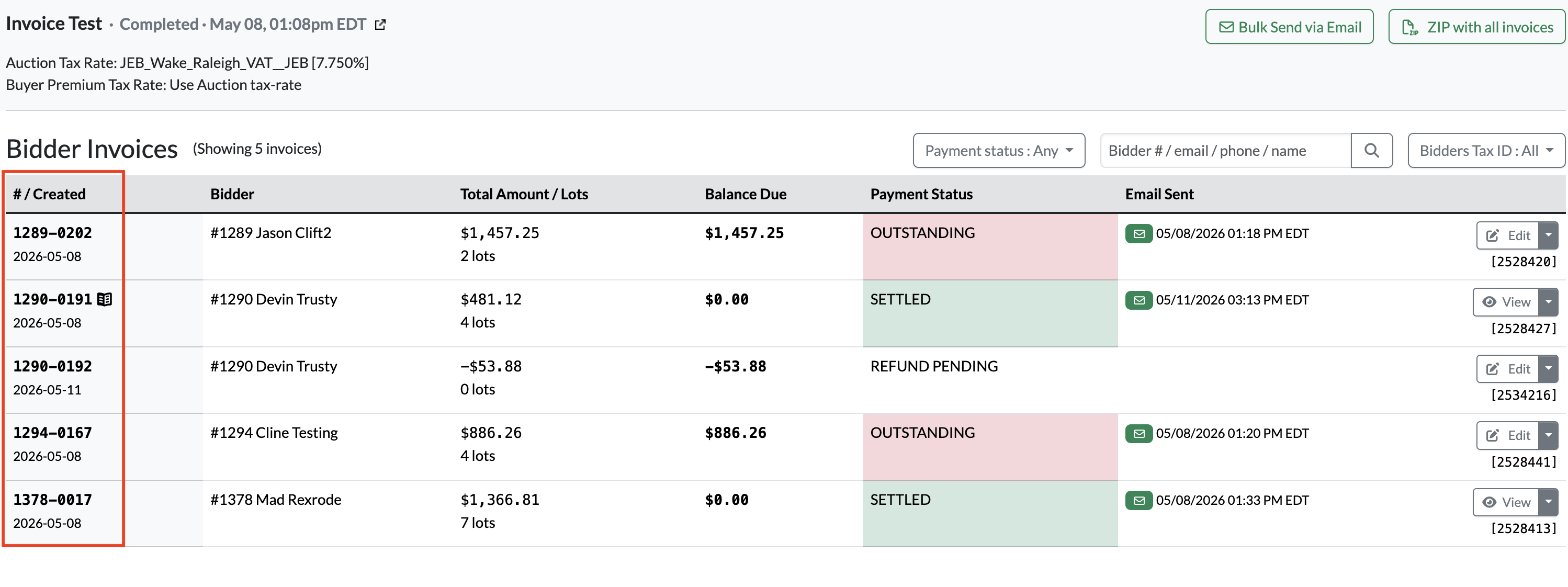Open the Payment status: Any dropdown
This screenshot has height=587, width=1568.
point(999,150)
